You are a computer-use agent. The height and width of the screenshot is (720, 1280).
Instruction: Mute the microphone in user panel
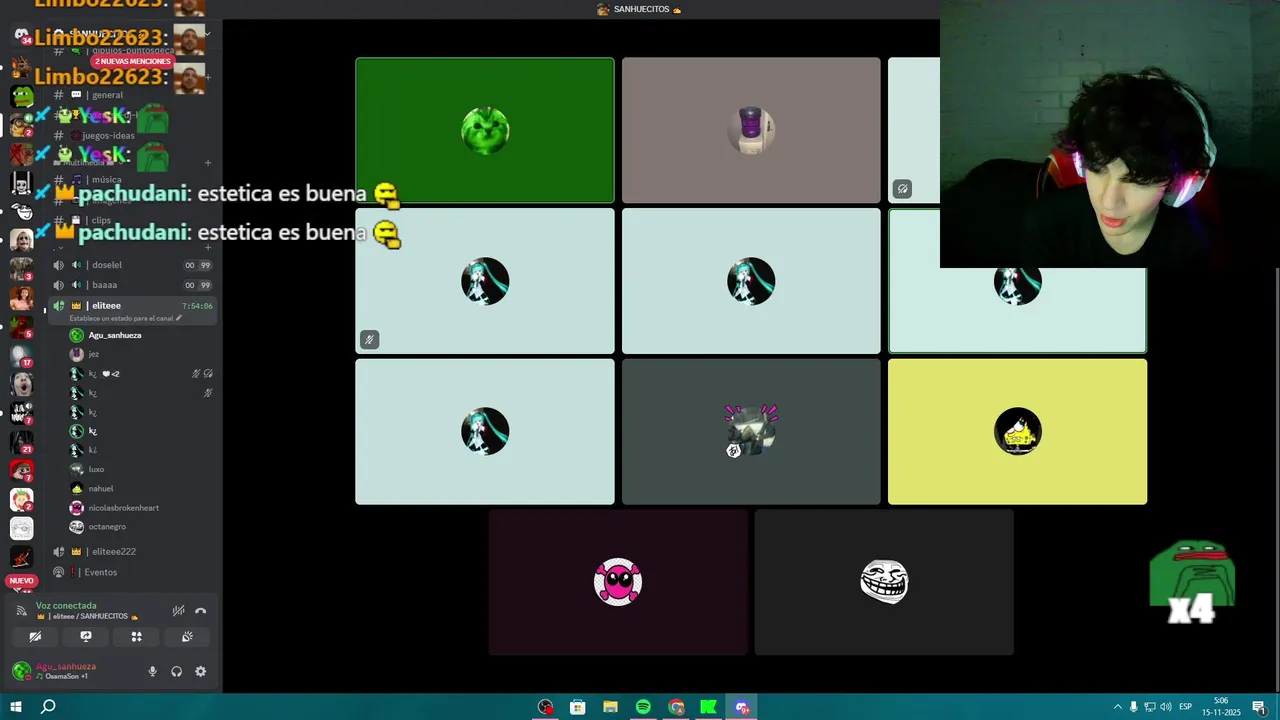pos(153,672)
